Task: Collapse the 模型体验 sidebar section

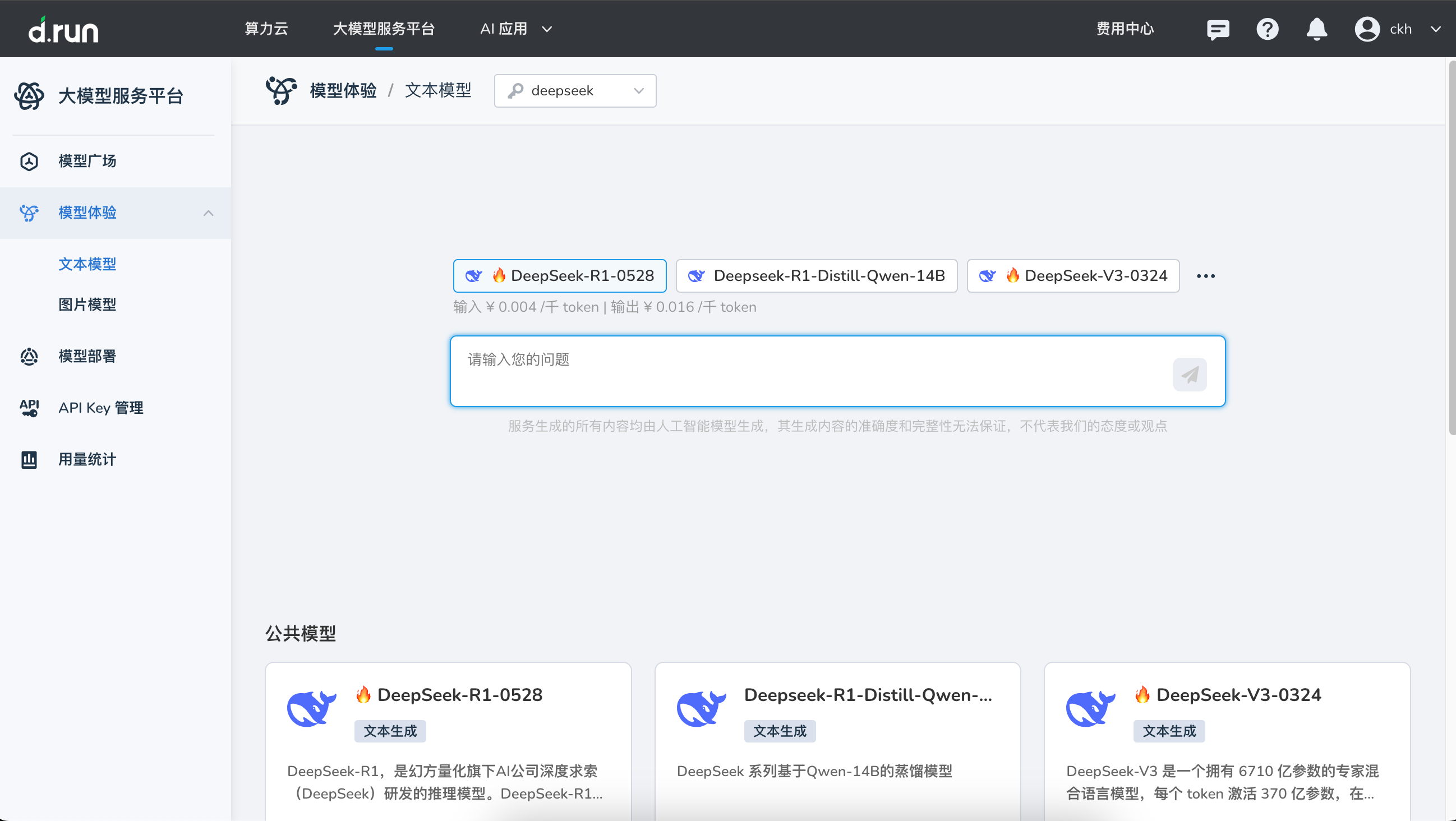Action: [x=208, y=213]
